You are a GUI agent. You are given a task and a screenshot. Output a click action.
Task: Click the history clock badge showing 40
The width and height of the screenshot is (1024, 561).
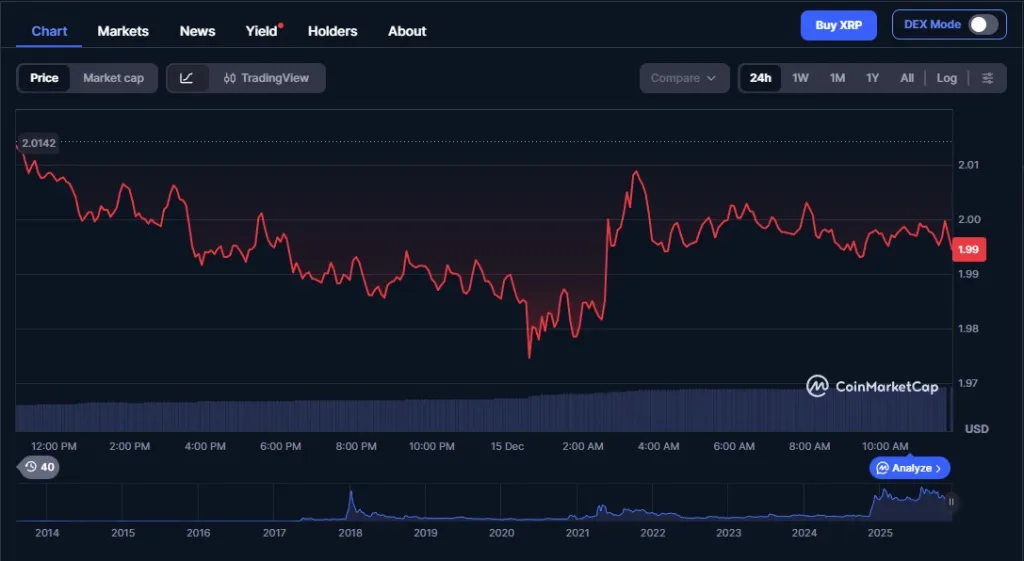click(39, 467)
